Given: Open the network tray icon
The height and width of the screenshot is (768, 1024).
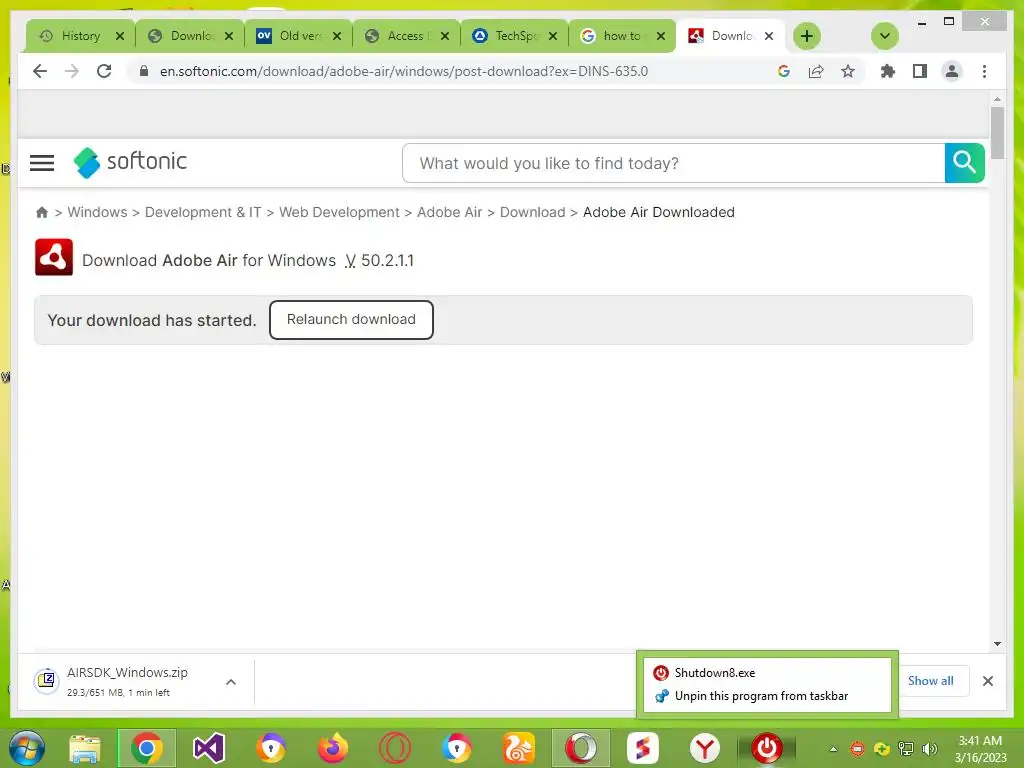Looking at the screenshot, I should tap(905, 749).
